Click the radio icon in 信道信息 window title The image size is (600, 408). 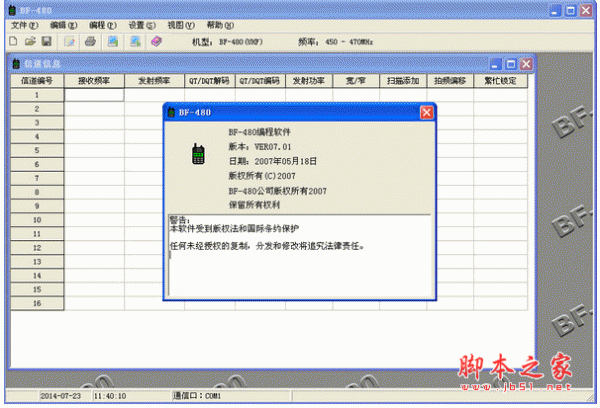point(16,64)
